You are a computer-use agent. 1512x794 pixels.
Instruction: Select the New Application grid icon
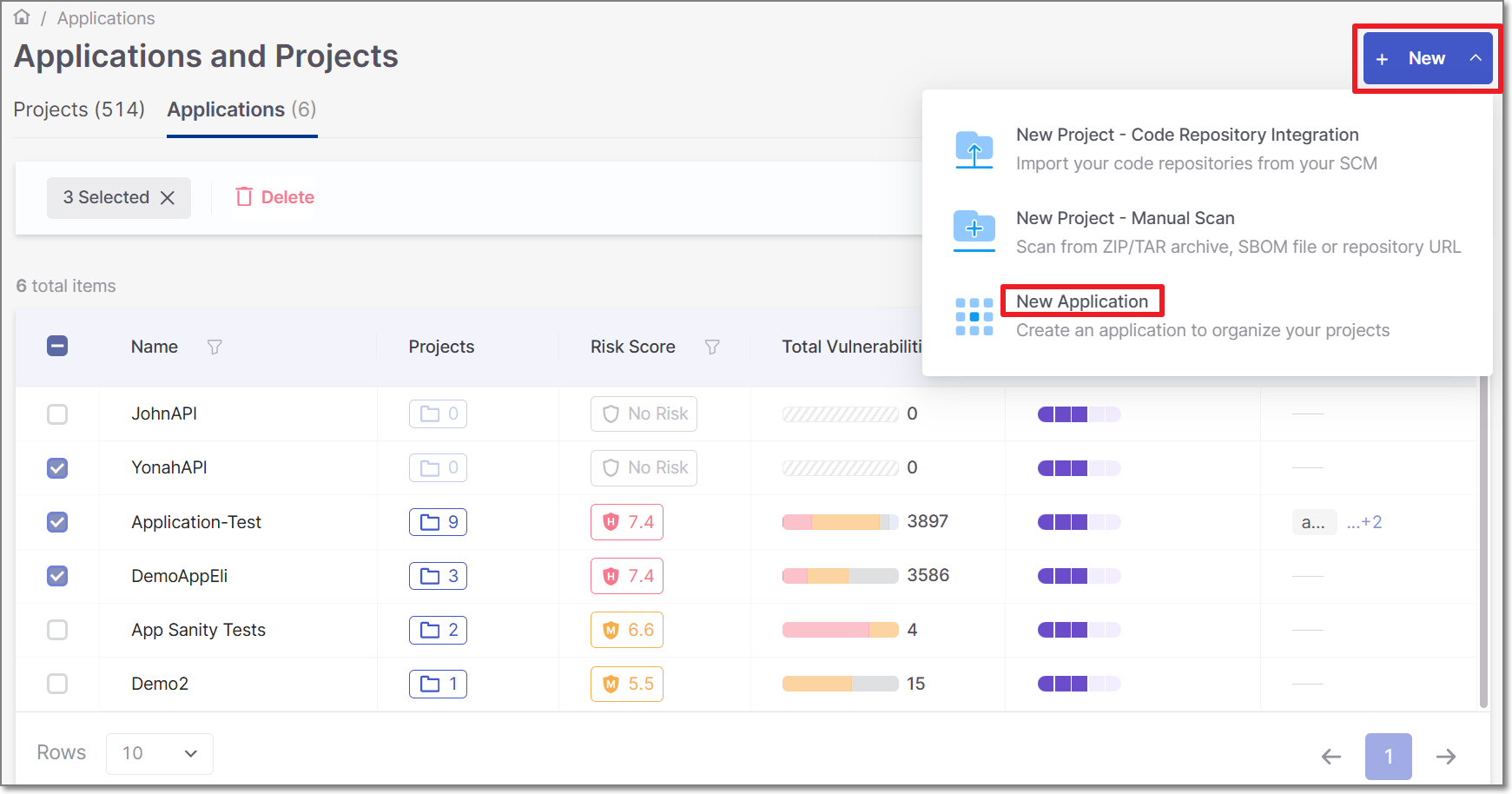[974, 315]
